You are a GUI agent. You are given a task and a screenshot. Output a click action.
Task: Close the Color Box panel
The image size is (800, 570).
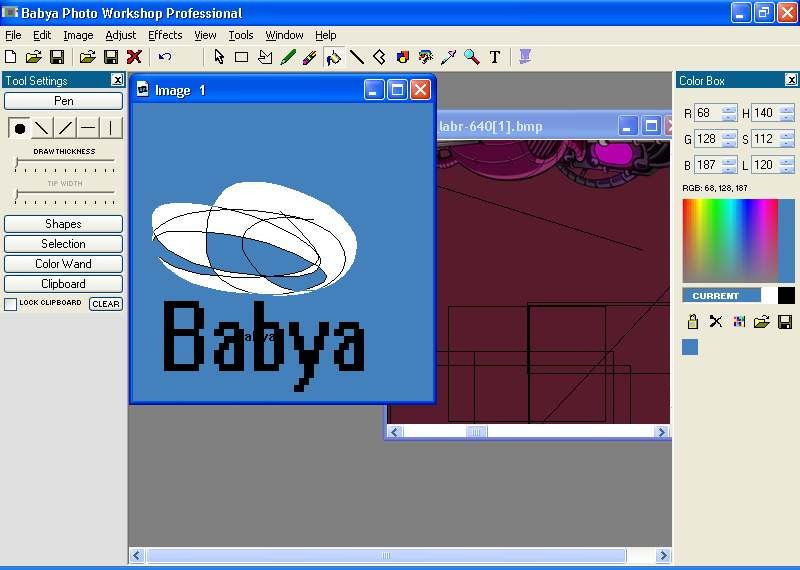pyautogui.click(x=791, y=80)
